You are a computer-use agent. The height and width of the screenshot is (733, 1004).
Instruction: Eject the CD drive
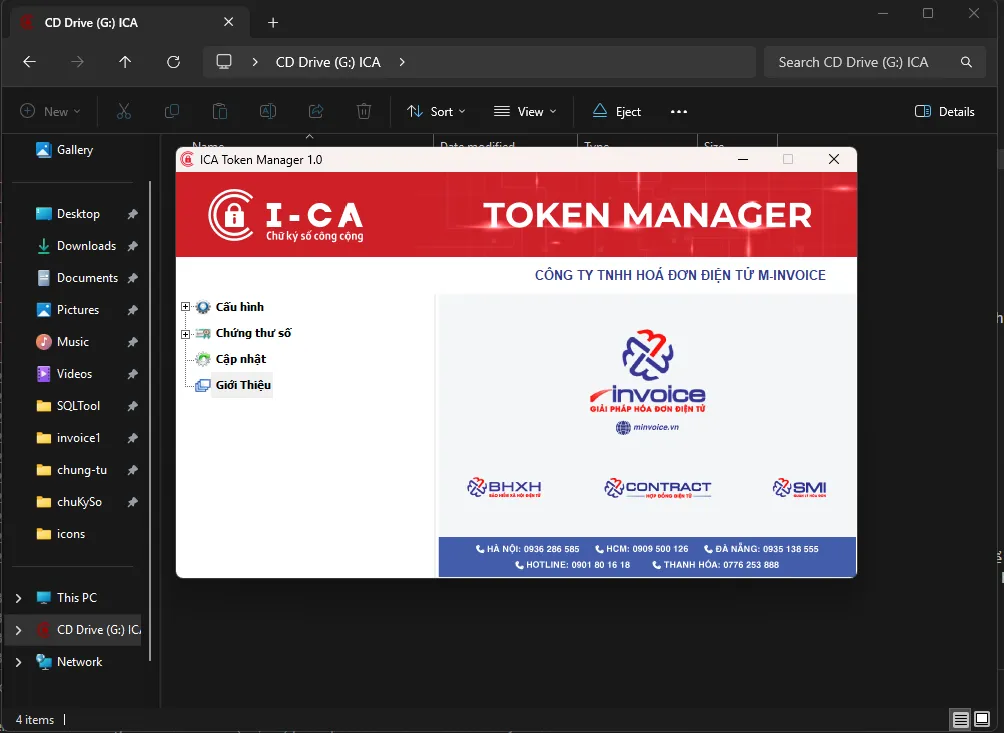click(617, 111)
